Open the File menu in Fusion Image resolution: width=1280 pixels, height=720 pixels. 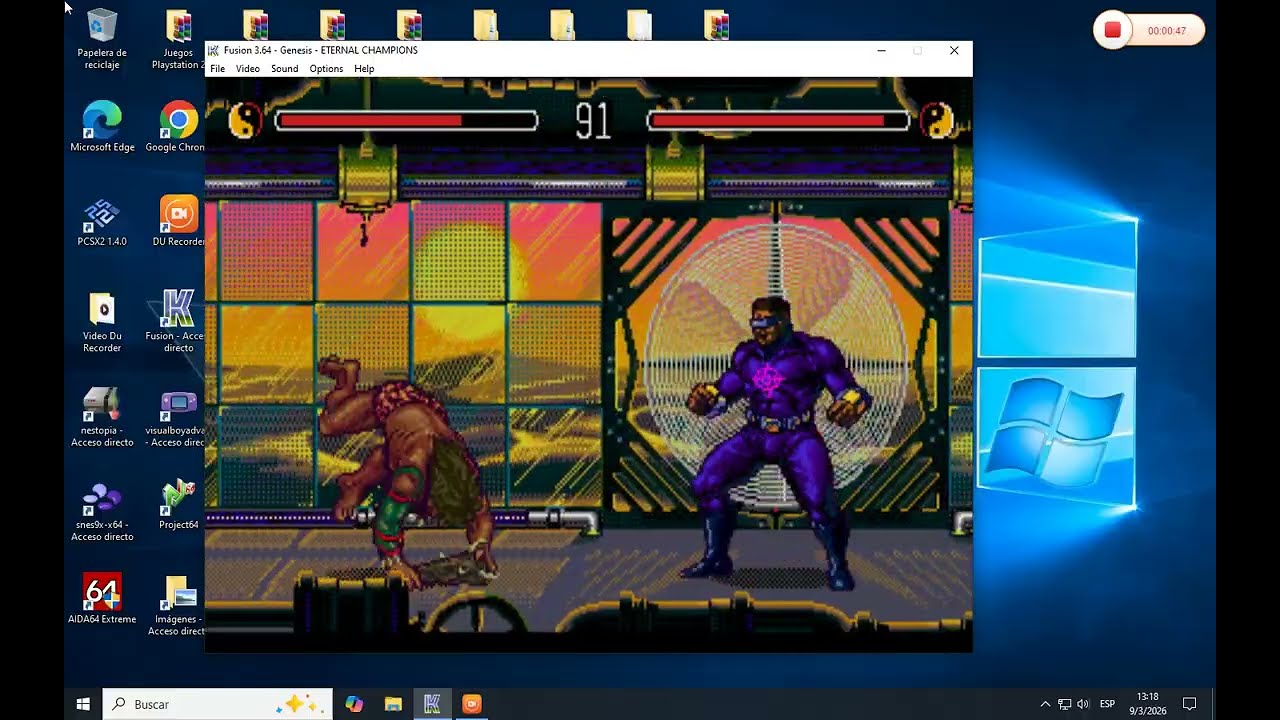click(217, 69)
